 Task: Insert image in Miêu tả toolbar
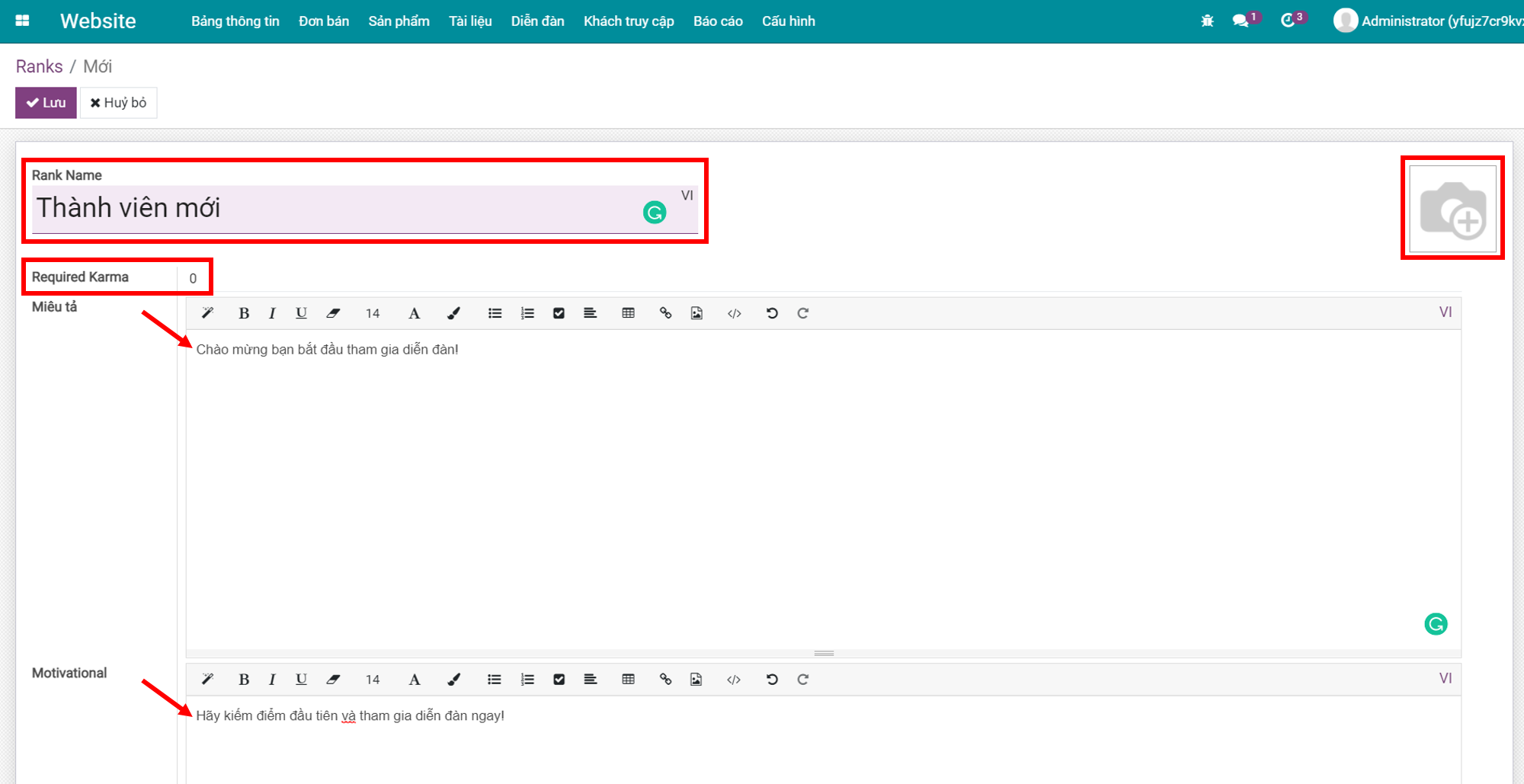[696, 313]
